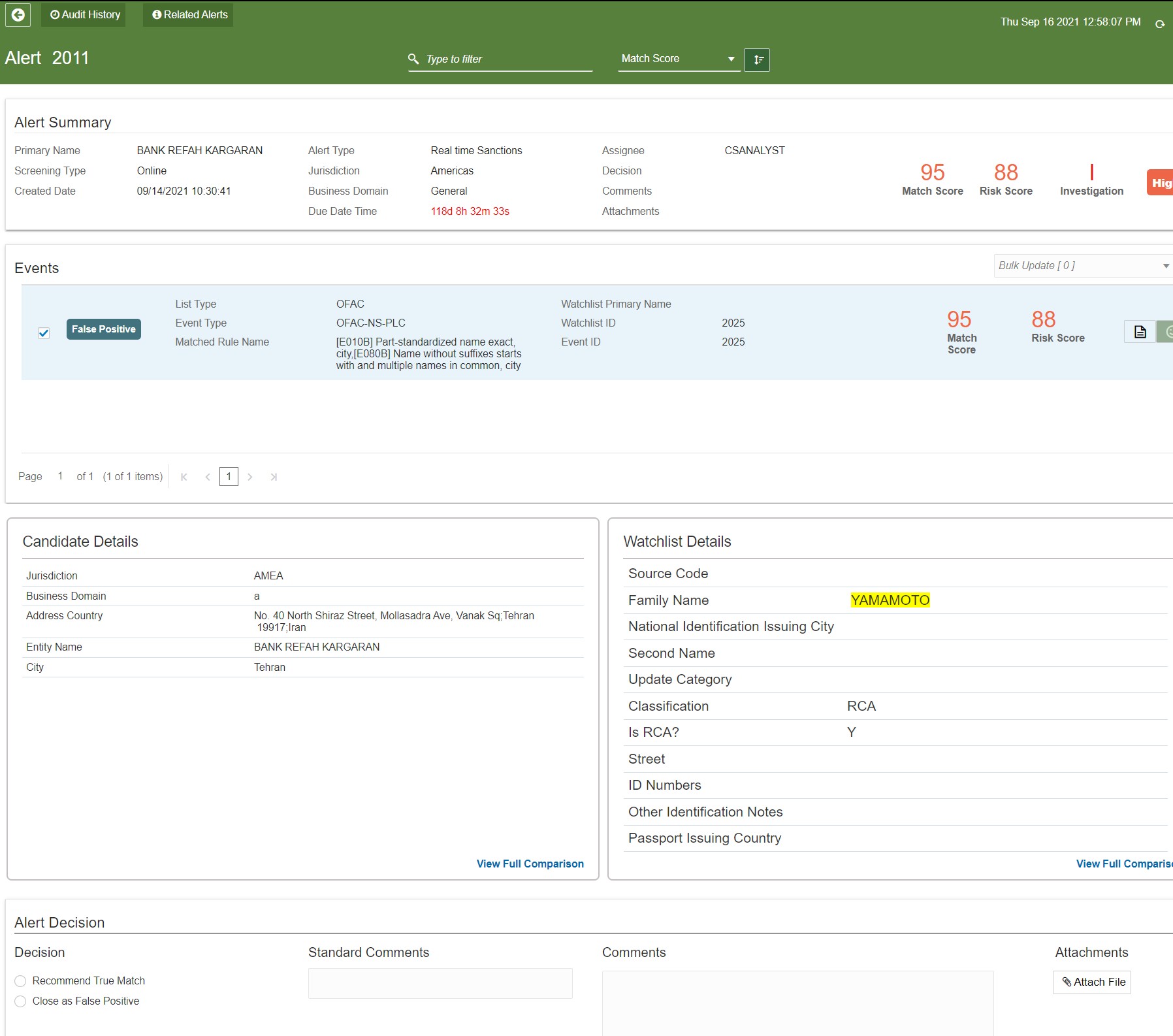1173x1036 pixels.
Task: Open the Standard Comments dropdown
Action: pos(440,983)
